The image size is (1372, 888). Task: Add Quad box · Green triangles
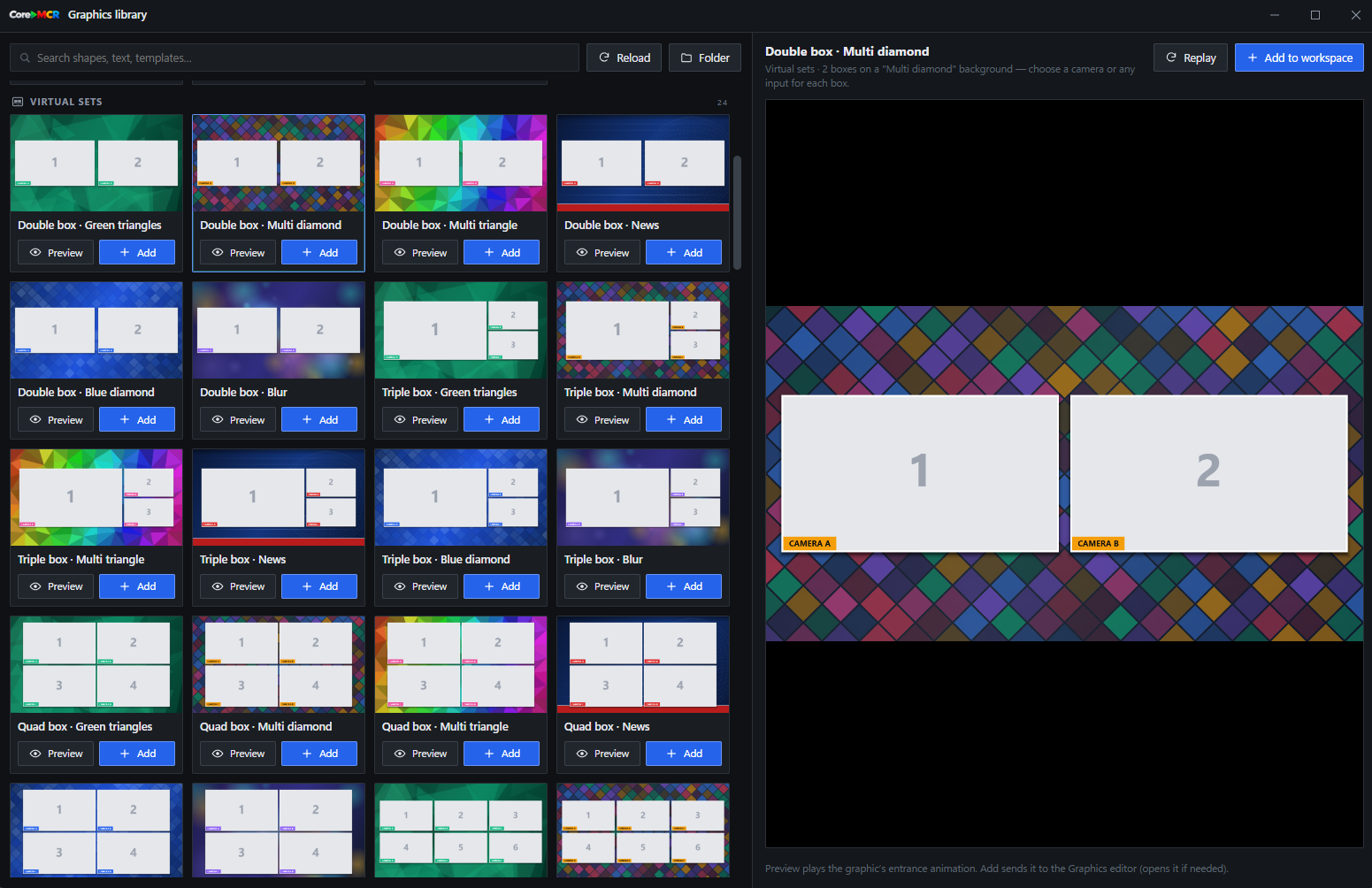click(137, 754)
